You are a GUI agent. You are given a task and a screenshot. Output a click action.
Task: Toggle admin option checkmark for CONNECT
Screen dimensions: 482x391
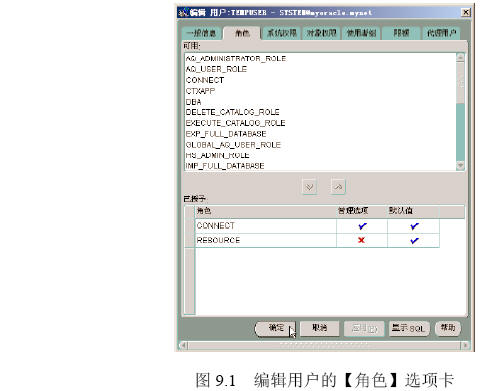(x=362, y=226)
